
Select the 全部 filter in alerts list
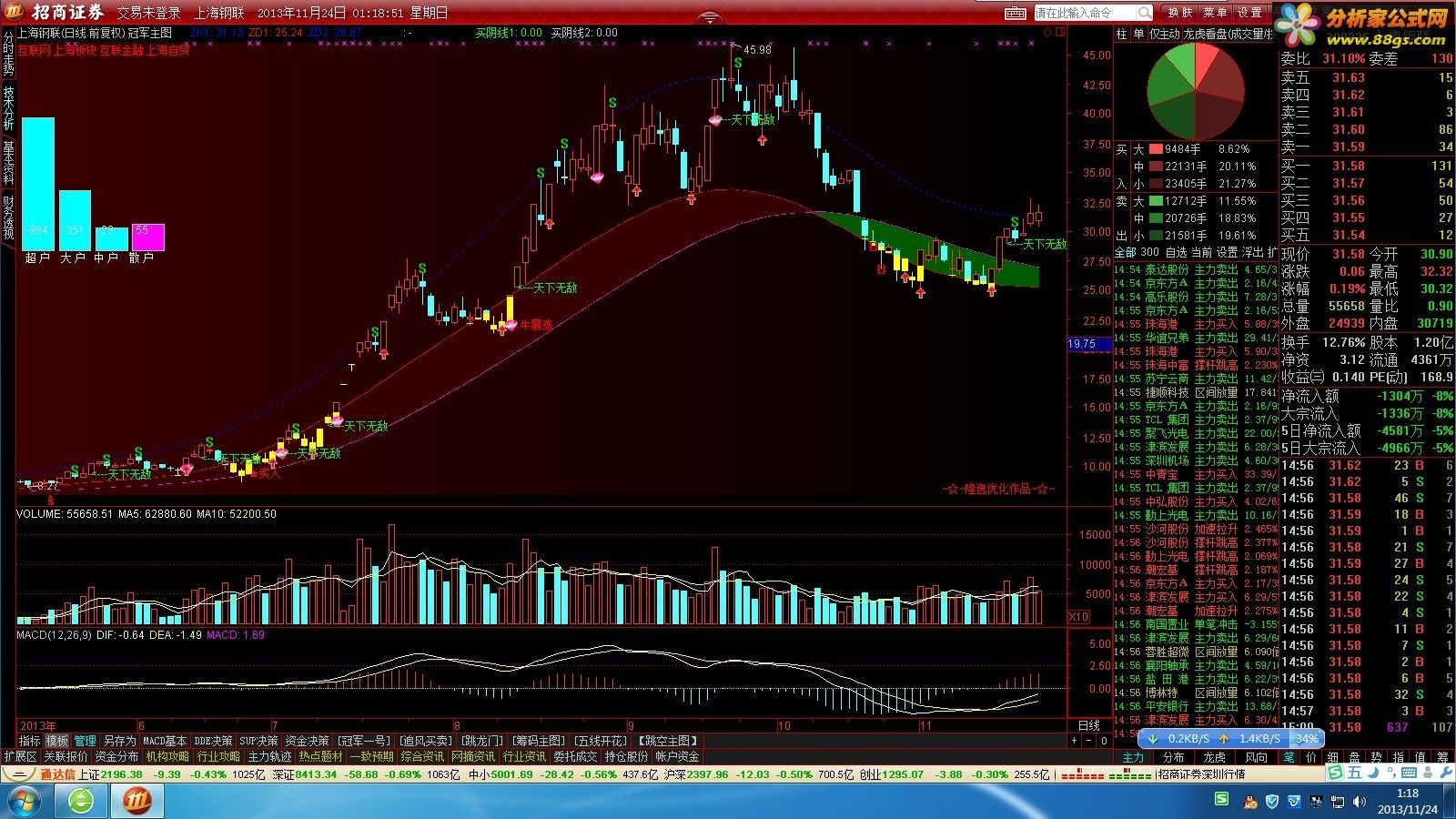click(1125, 252)
